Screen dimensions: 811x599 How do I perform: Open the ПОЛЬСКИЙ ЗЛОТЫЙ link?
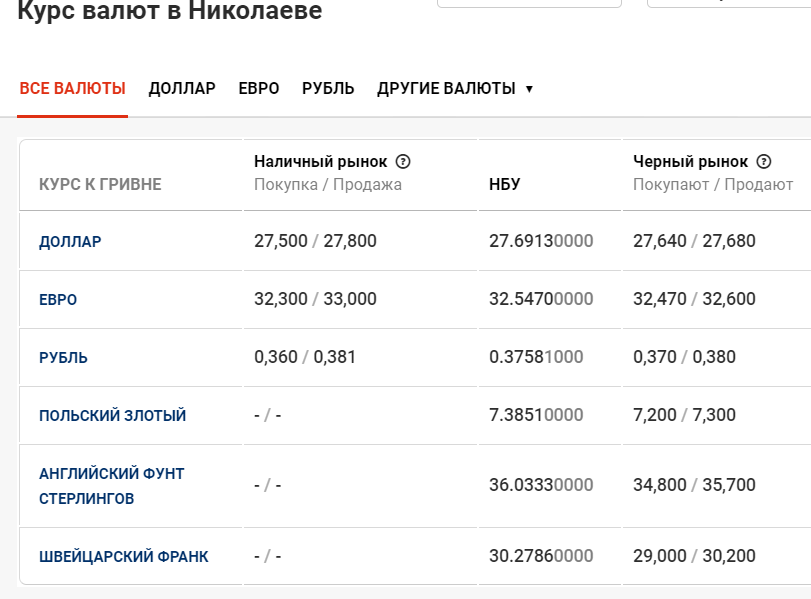(x=112, y=415)
